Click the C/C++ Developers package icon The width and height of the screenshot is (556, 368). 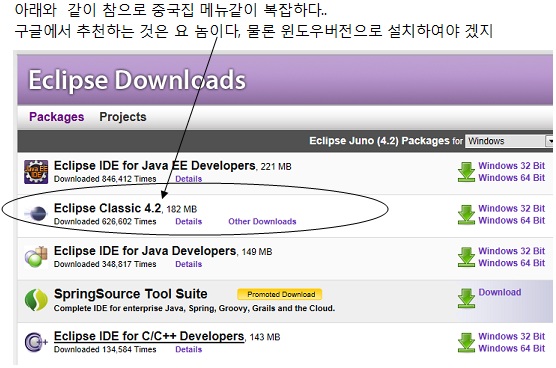tap(36, 342)
